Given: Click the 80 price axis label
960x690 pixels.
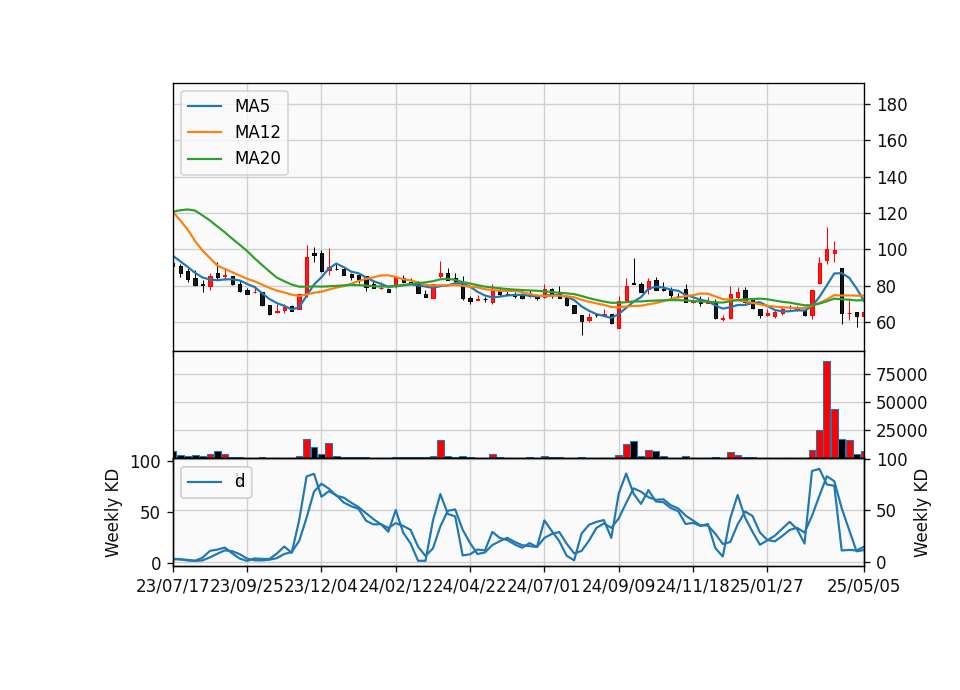Looking at the screenshot, I should click(x=887, y=287).
